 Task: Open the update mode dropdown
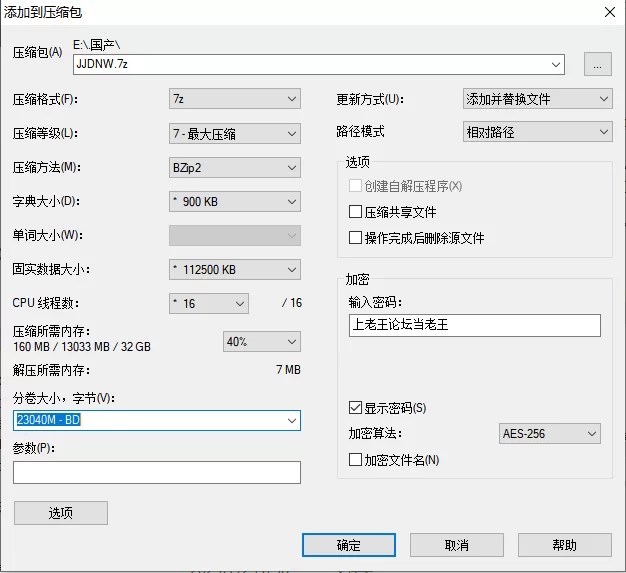(x=537, y=99)
